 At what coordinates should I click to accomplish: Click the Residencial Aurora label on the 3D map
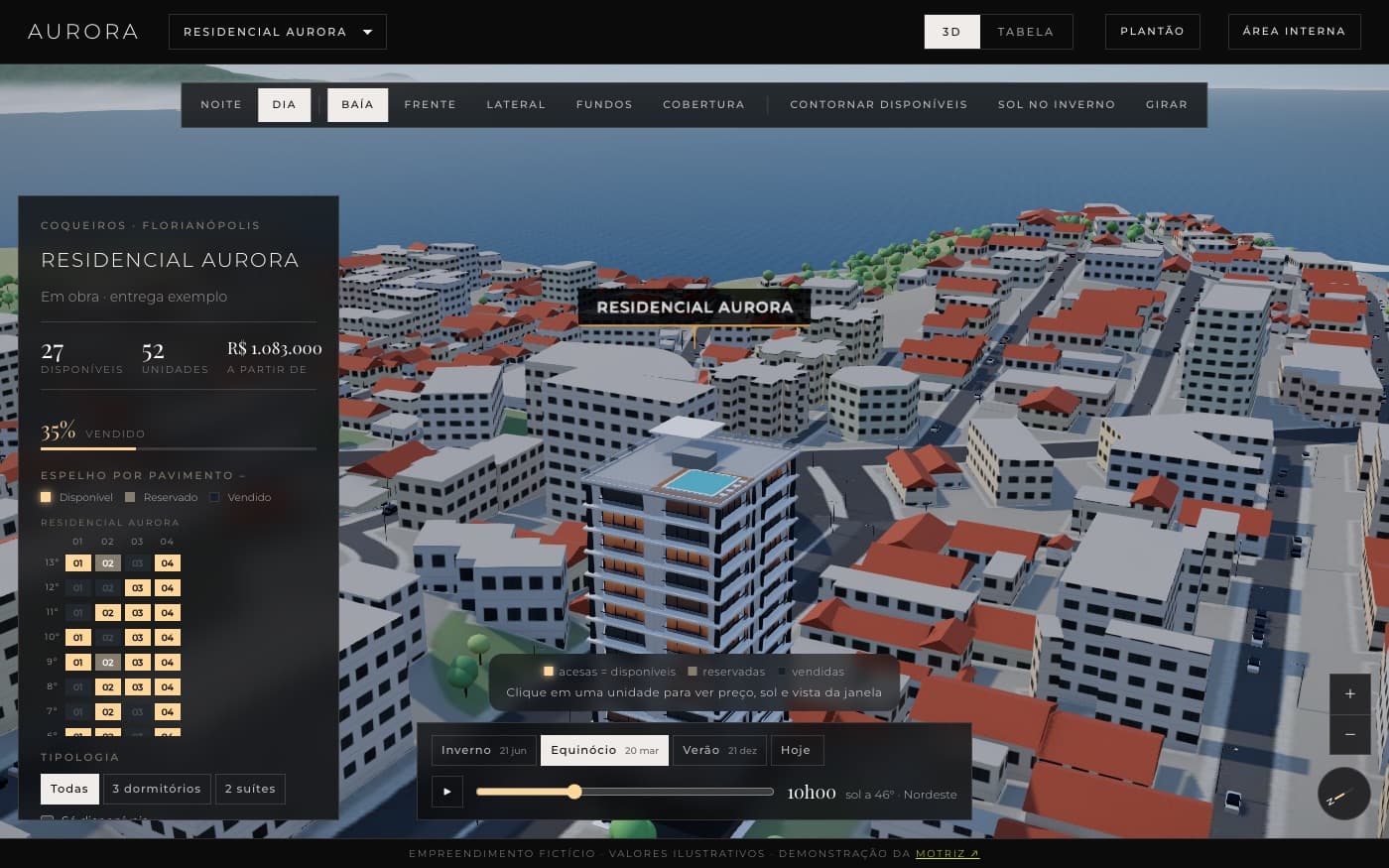(694, 308)
